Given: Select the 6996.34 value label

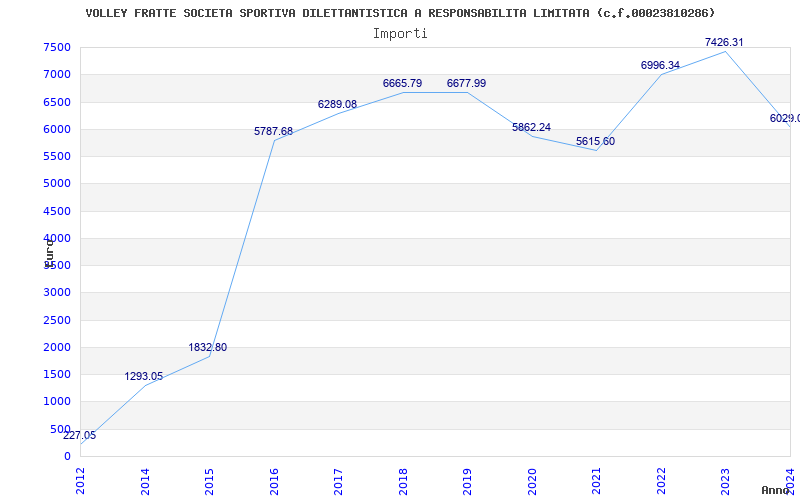Looking at the screenshot, I should click(x=660, y=65).
